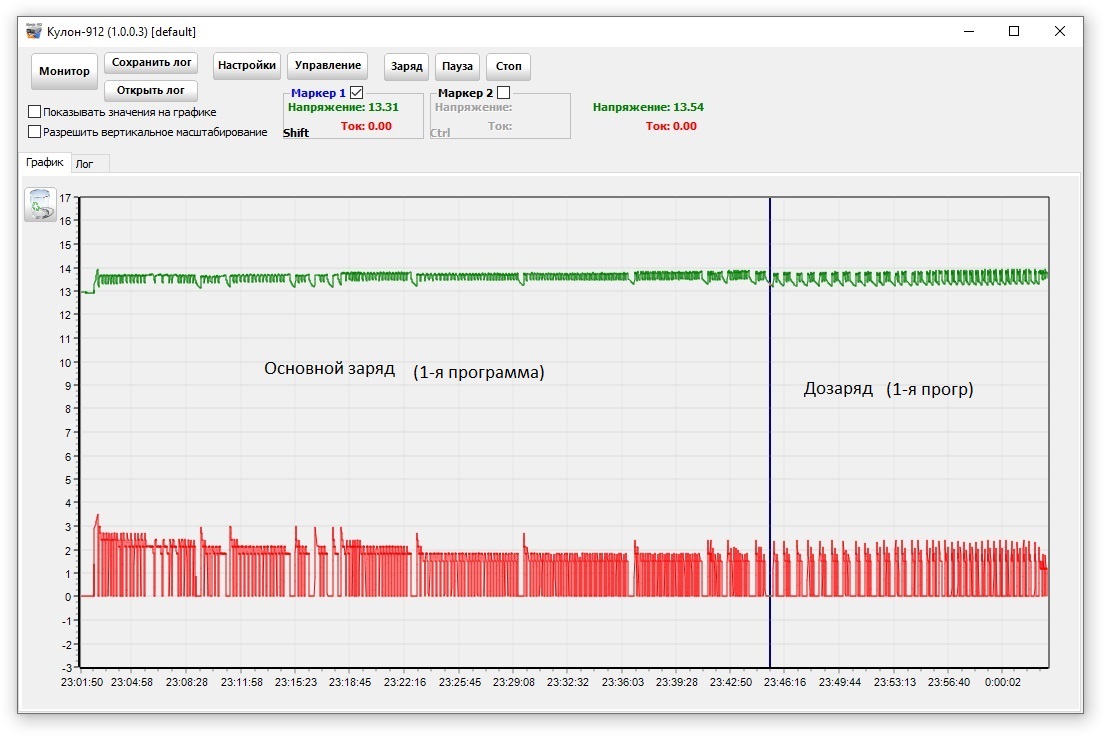Toggle Разрешить вертикальное масштабирование checkbox
Screen dimensions: 1105x736
point(35,131)
